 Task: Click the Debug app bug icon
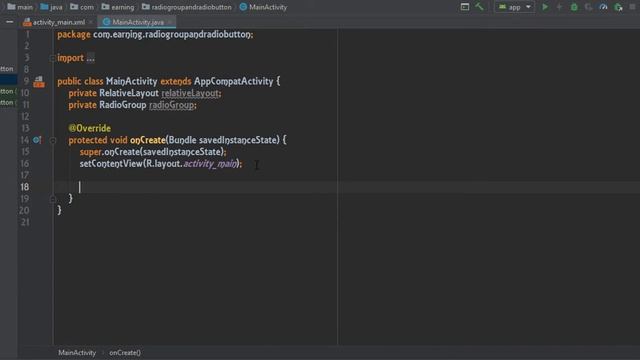(574, 7)
